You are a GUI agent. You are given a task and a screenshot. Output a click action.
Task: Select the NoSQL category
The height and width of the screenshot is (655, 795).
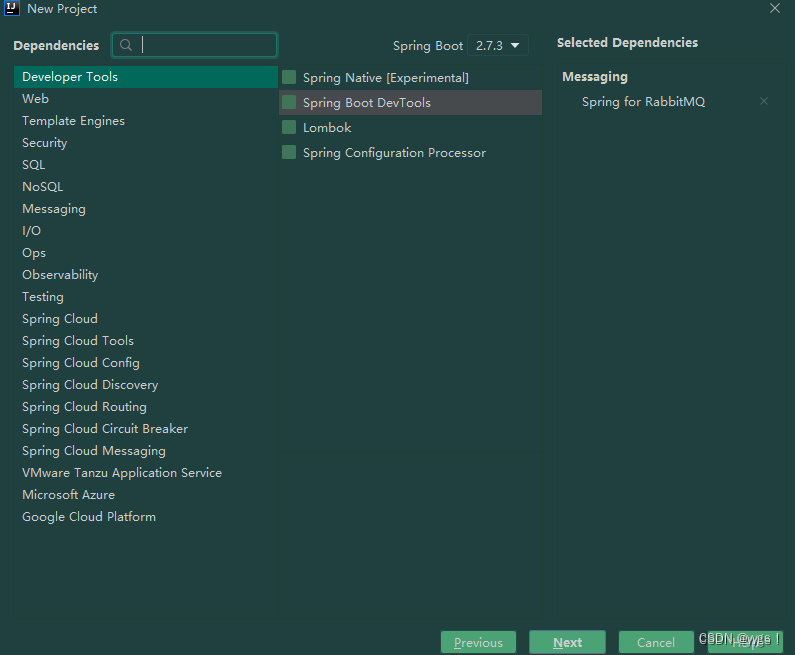point(146,187)
